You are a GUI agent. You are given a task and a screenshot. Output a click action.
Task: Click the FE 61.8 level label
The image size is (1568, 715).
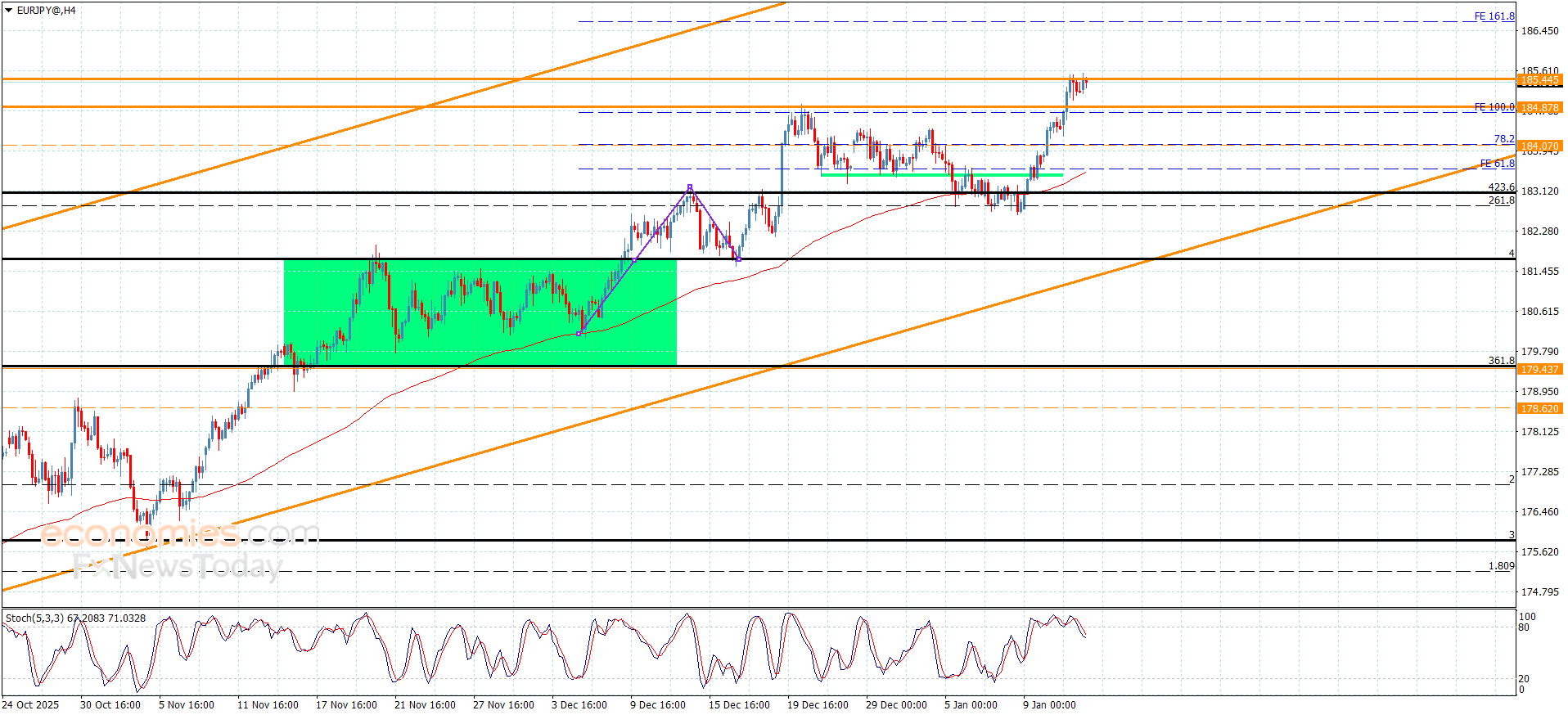1498,164
